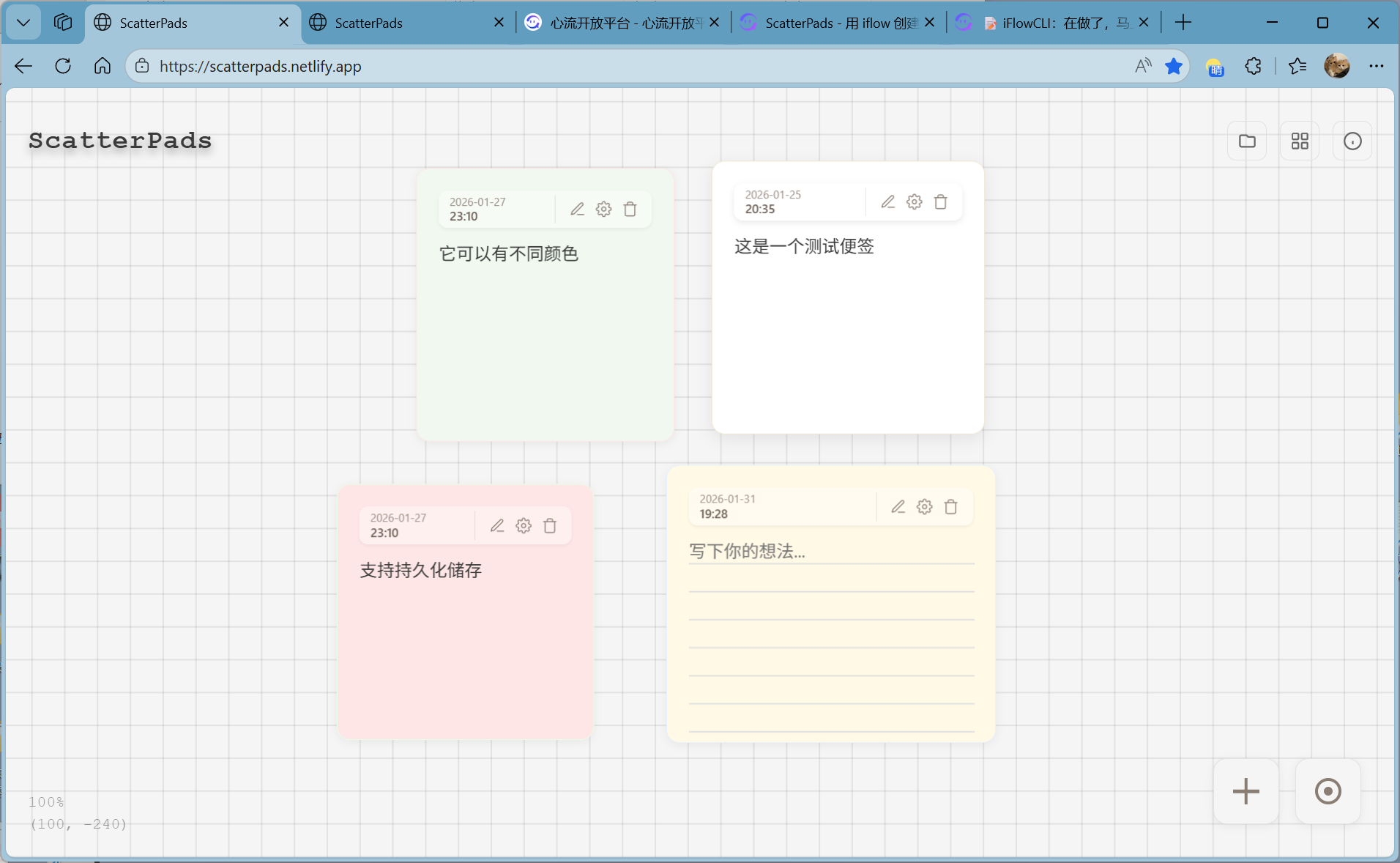Open the folder icon in top right
The image size is (1400, 863).
(1247, 141)
